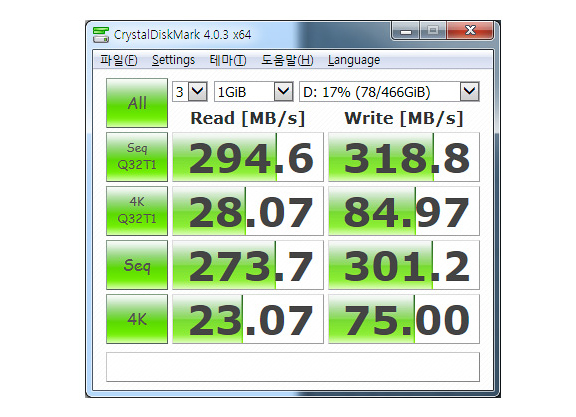
Task: Open the test count dropdown showing 3
Action: [190, 91]
